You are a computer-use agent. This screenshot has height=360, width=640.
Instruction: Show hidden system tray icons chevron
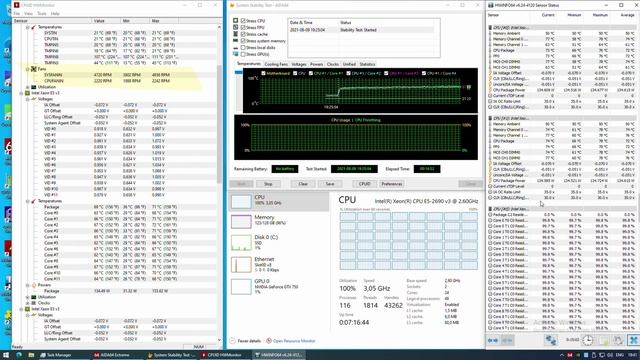(562, 355)
